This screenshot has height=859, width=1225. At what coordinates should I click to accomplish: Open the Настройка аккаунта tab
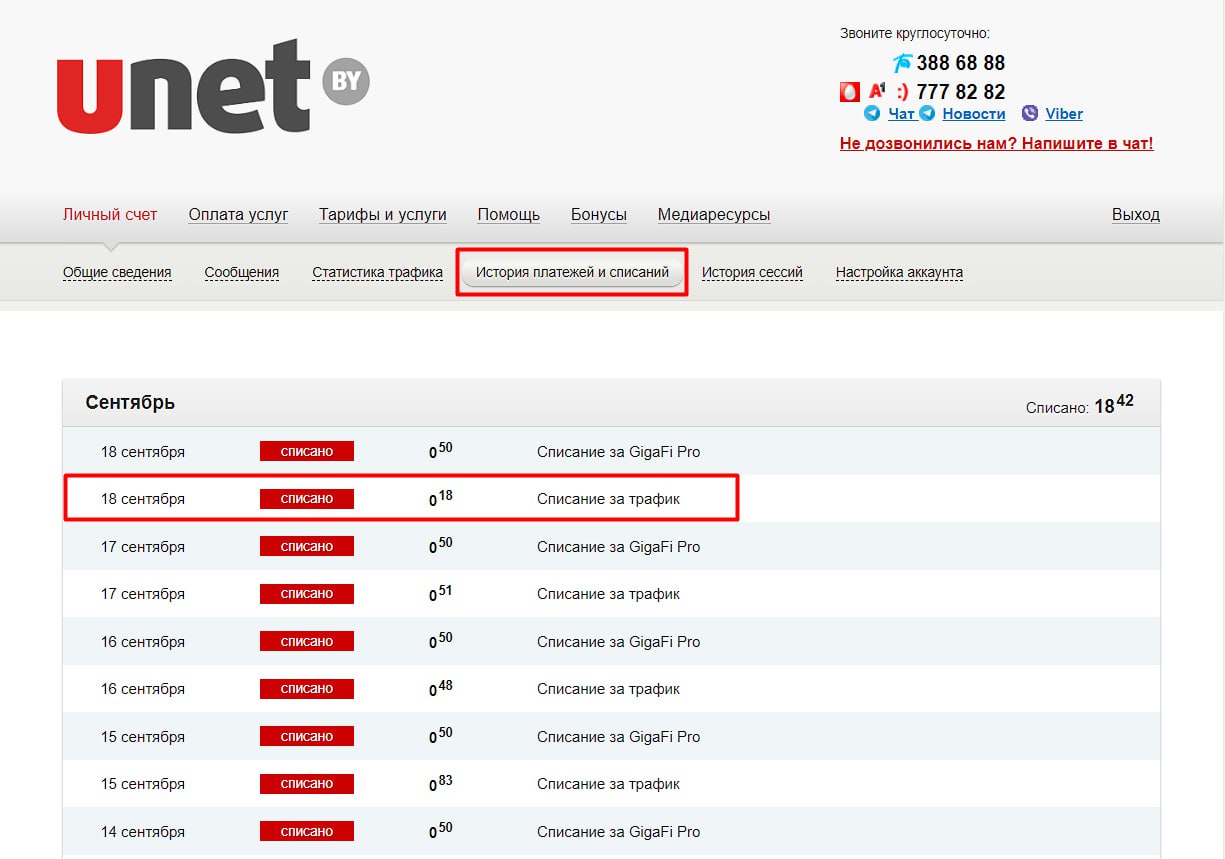[899, 272]
